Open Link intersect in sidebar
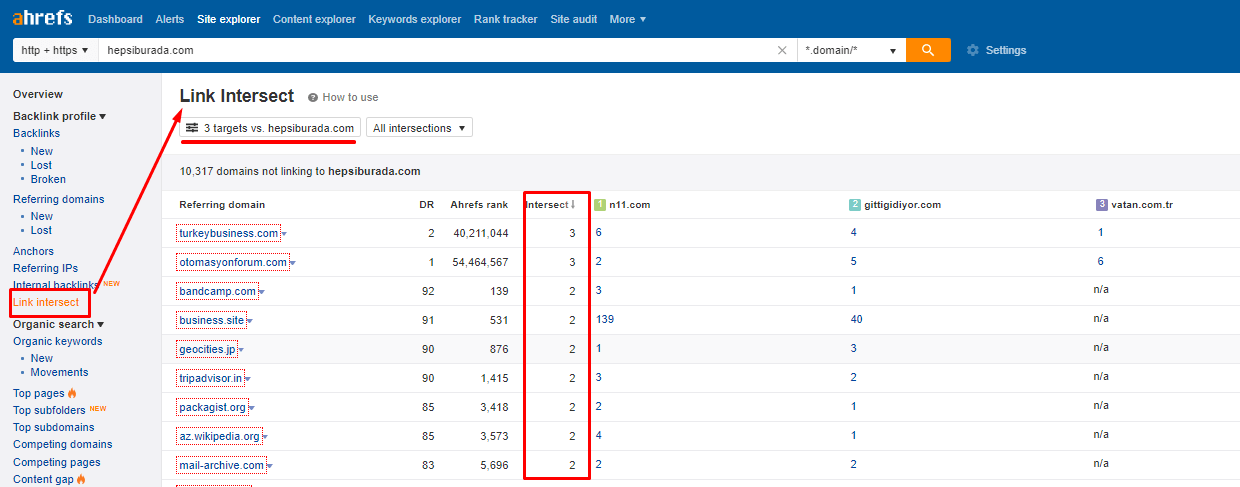The width and height of the screenshot is (1240, 487). pos(46,302)
